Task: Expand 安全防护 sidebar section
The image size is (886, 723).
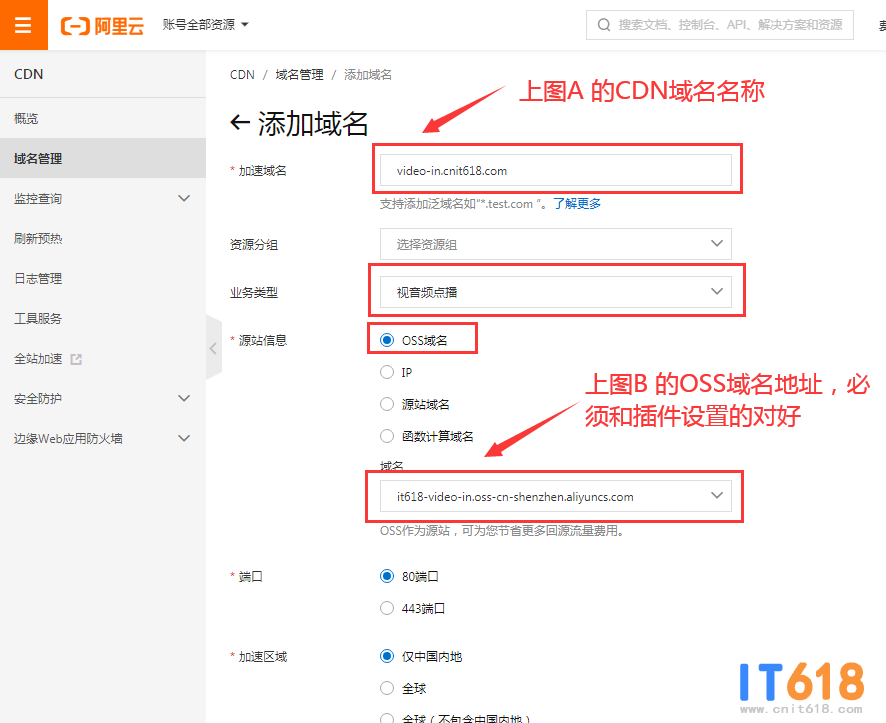Action: 103,399
